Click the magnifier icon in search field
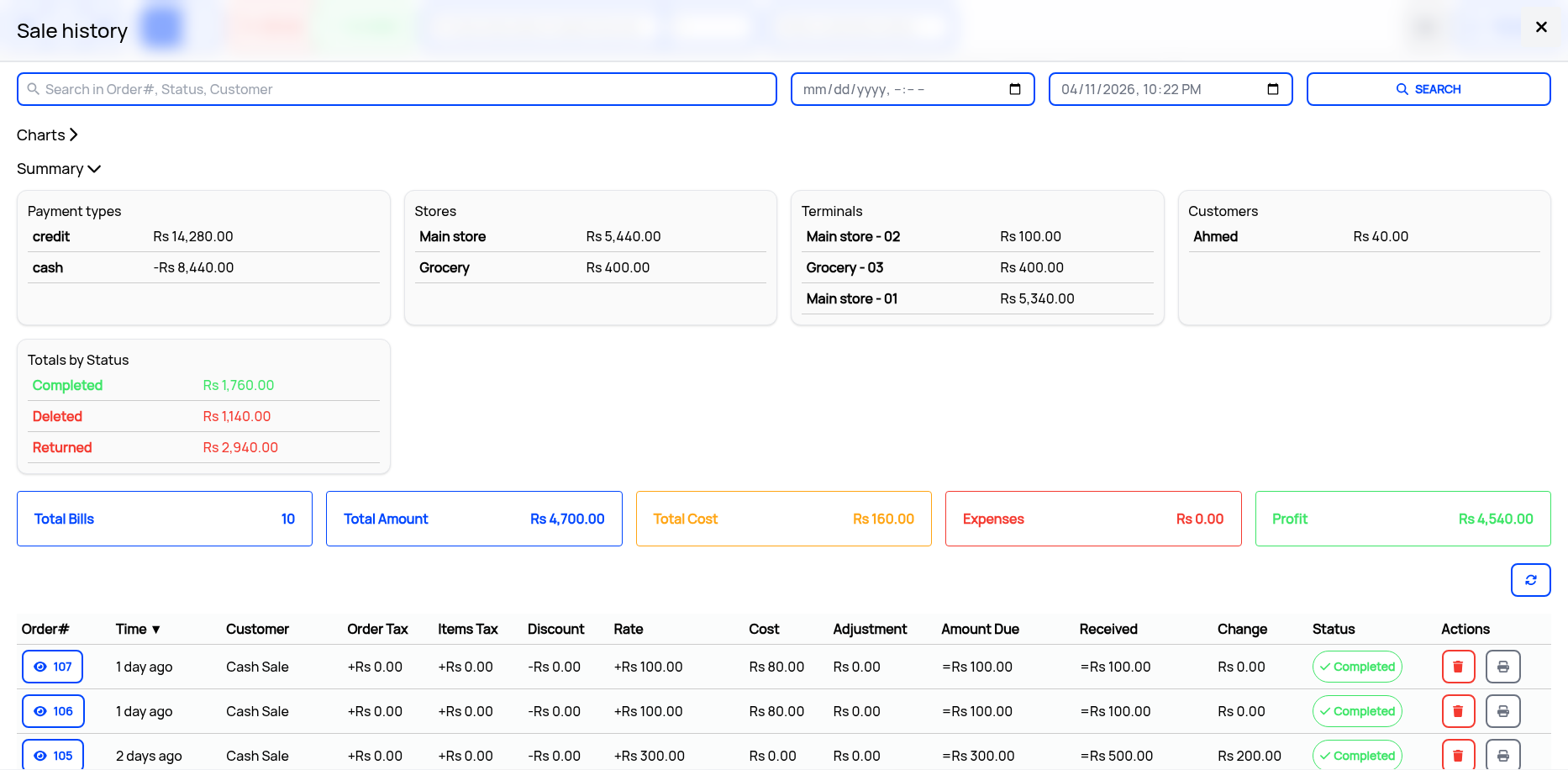The height and width of the screenshot is (770, 1568). tap(34, 89)
